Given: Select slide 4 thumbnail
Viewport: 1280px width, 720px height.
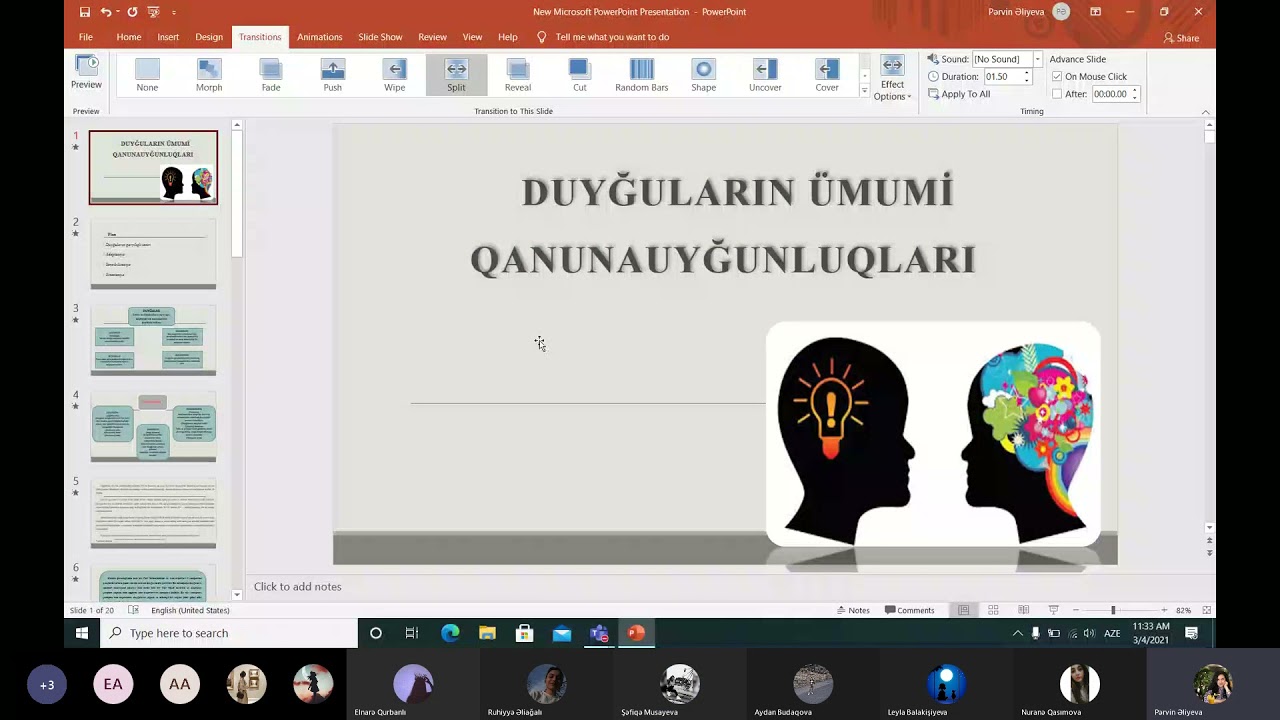Looking at the screenshot, I should coord(153,426).
